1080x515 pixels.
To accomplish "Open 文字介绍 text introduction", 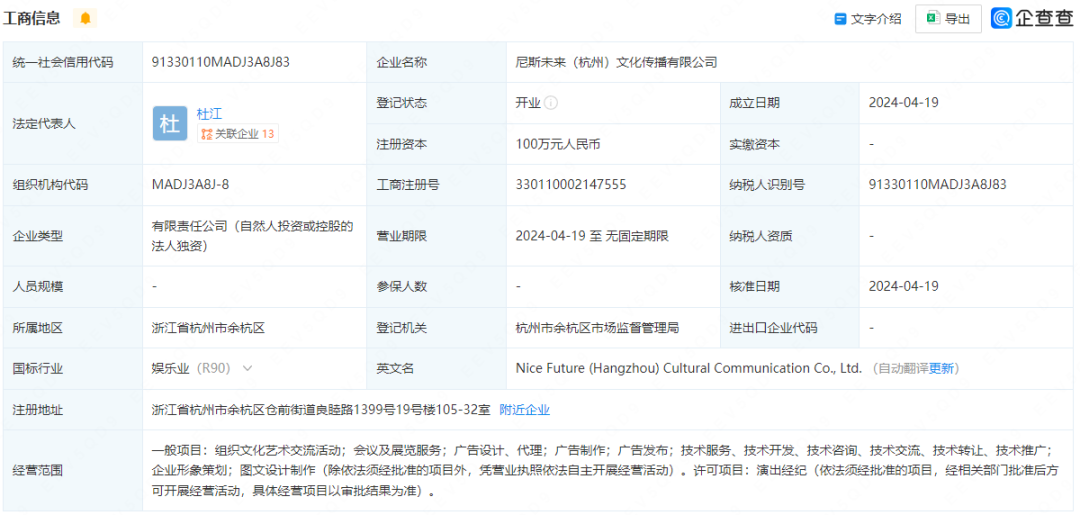I will [868, 19].
